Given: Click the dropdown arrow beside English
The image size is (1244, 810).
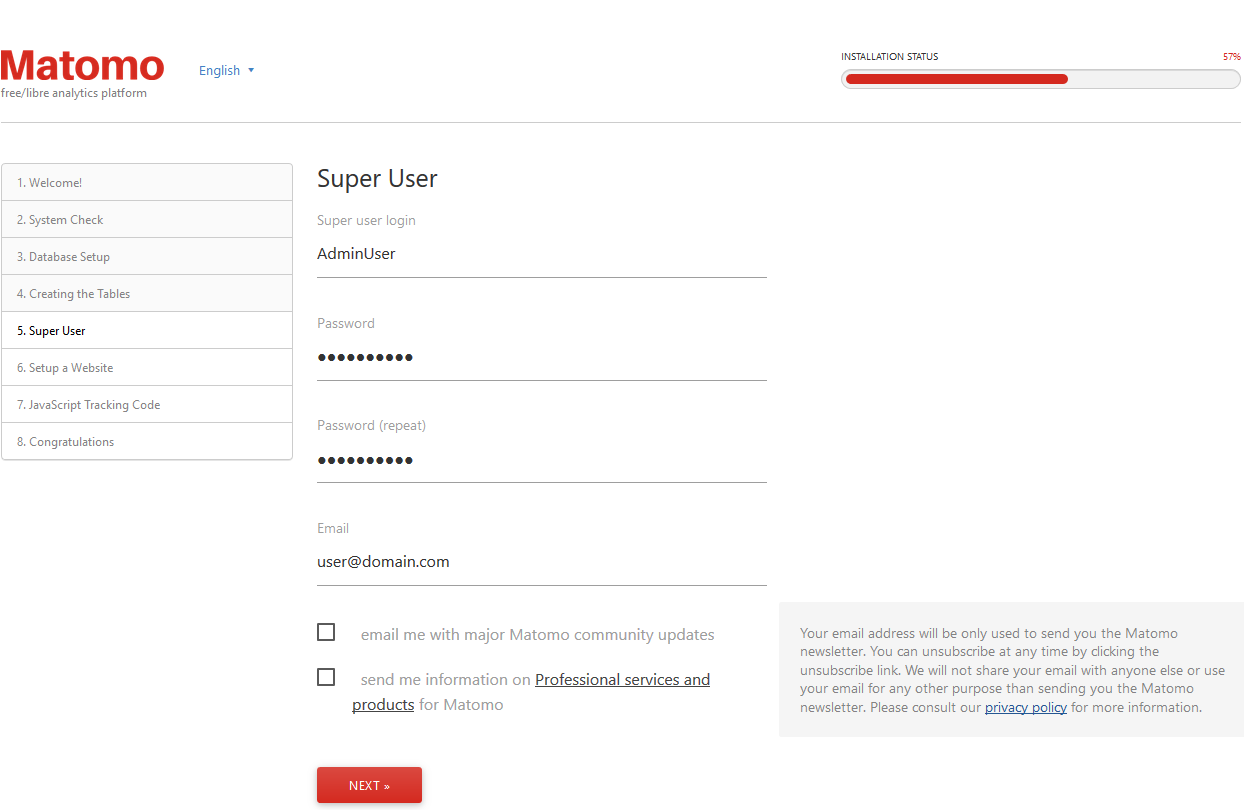Looking at the screenshot, I should click(x=251, y=70).
